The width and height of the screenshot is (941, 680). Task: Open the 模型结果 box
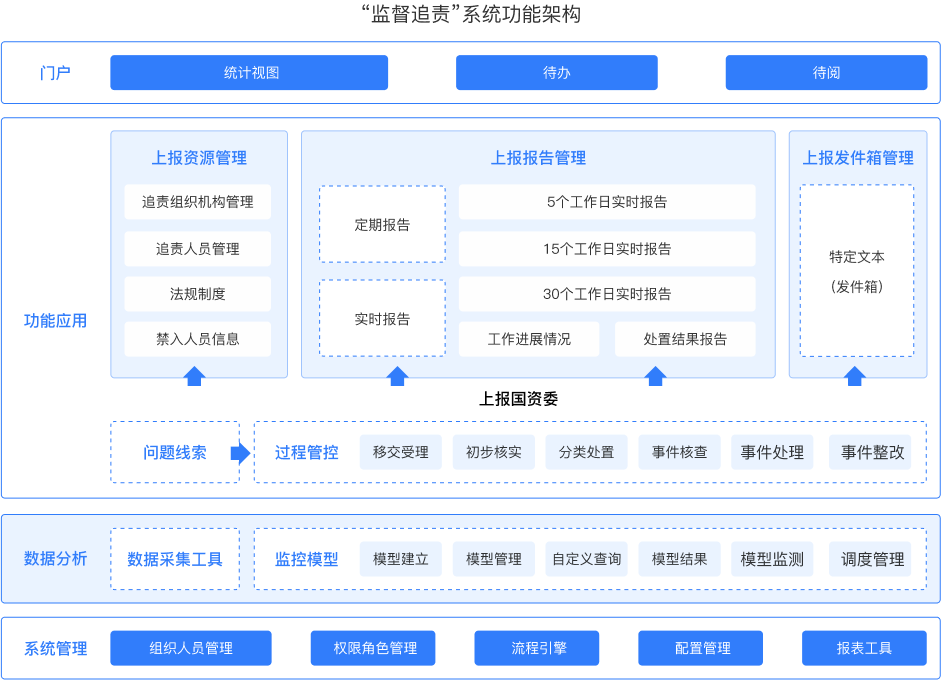point(679,559)
